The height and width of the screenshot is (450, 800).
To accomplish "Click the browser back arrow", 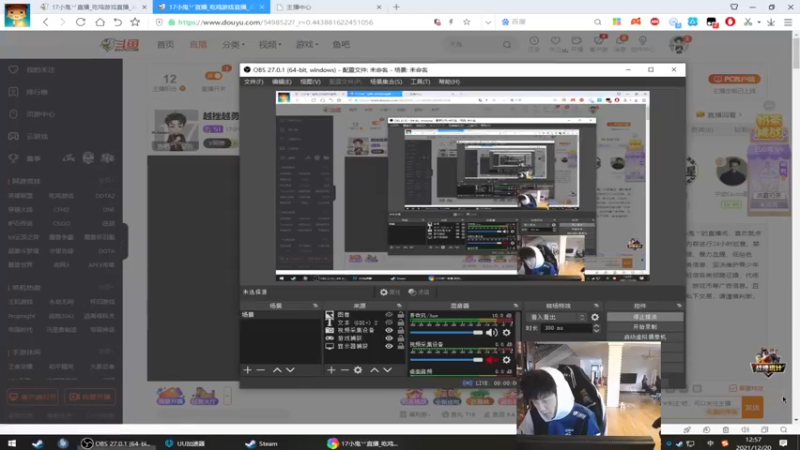I will click(46, 22).
